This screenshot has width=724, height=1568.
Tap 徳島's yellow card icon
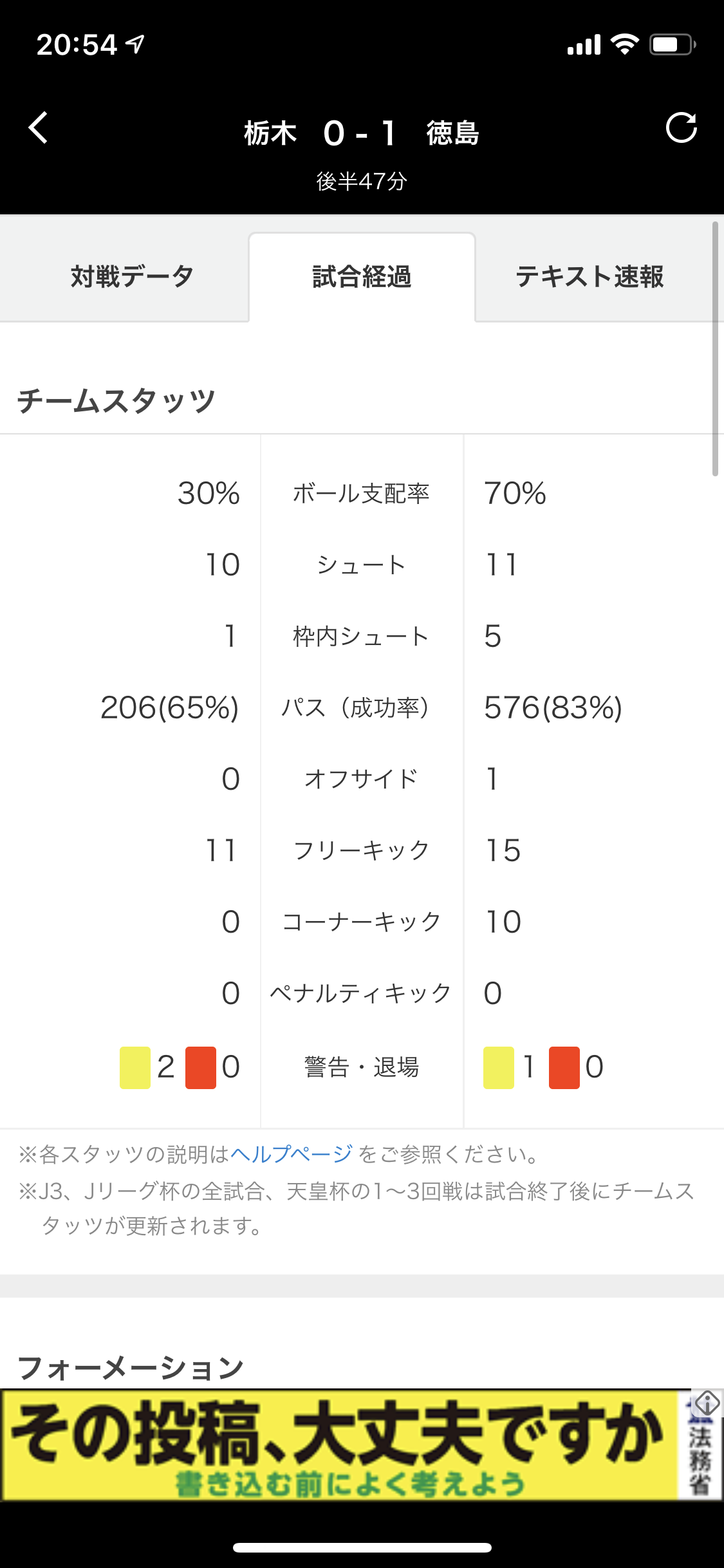(x=499, y=1067)
